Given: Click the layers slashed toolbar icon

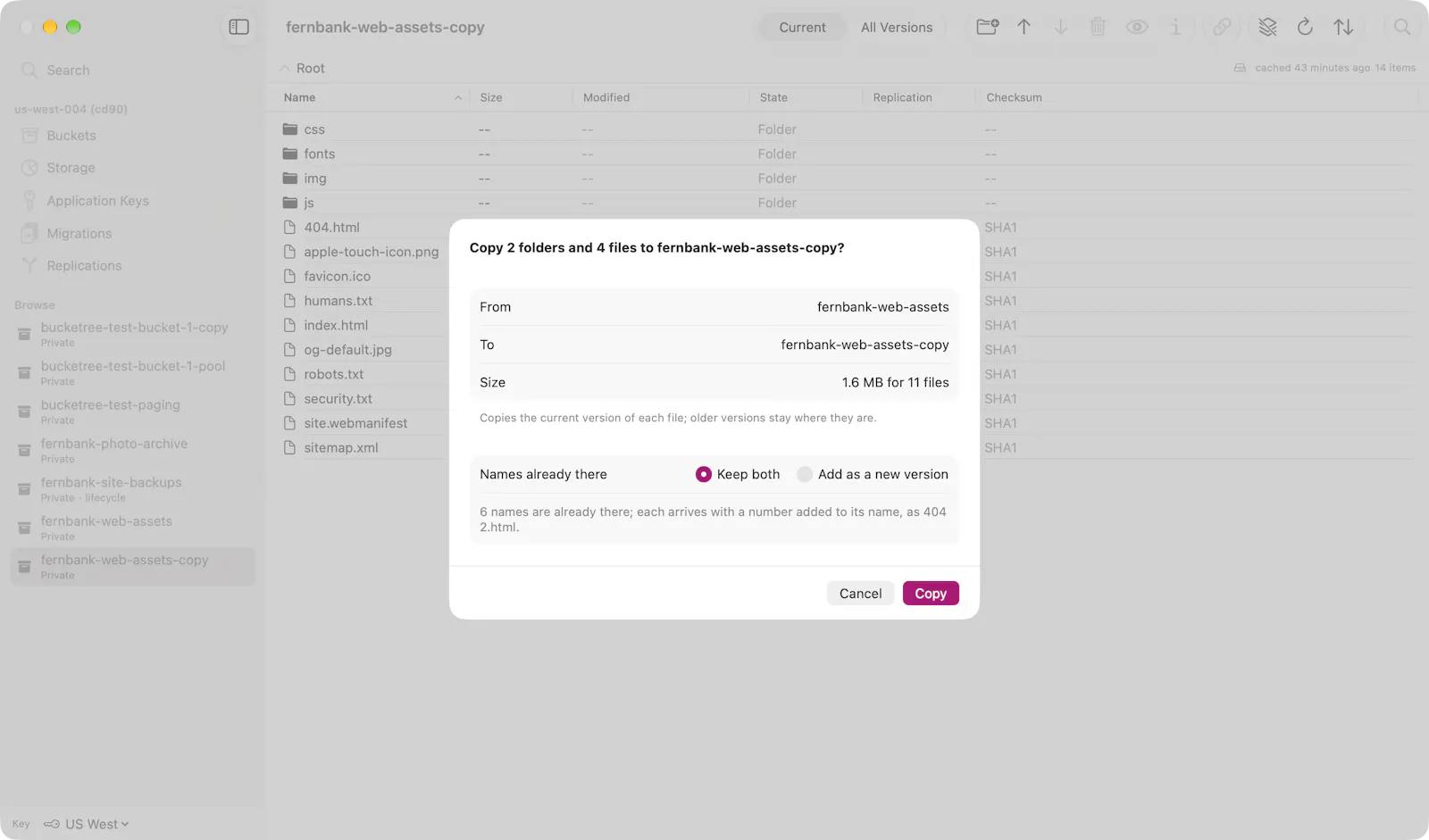Looking at the screenshot, I should (1267, 27).
